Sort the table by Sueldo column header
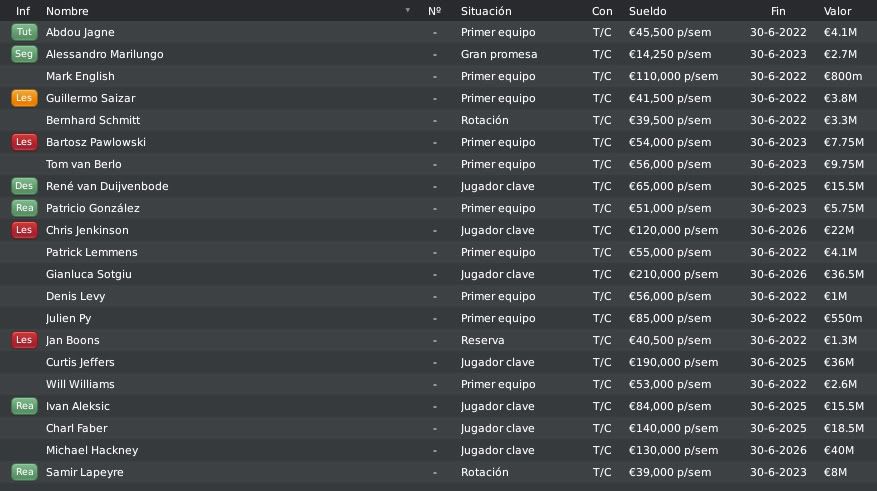877x491 pixels. click(647, 11)
